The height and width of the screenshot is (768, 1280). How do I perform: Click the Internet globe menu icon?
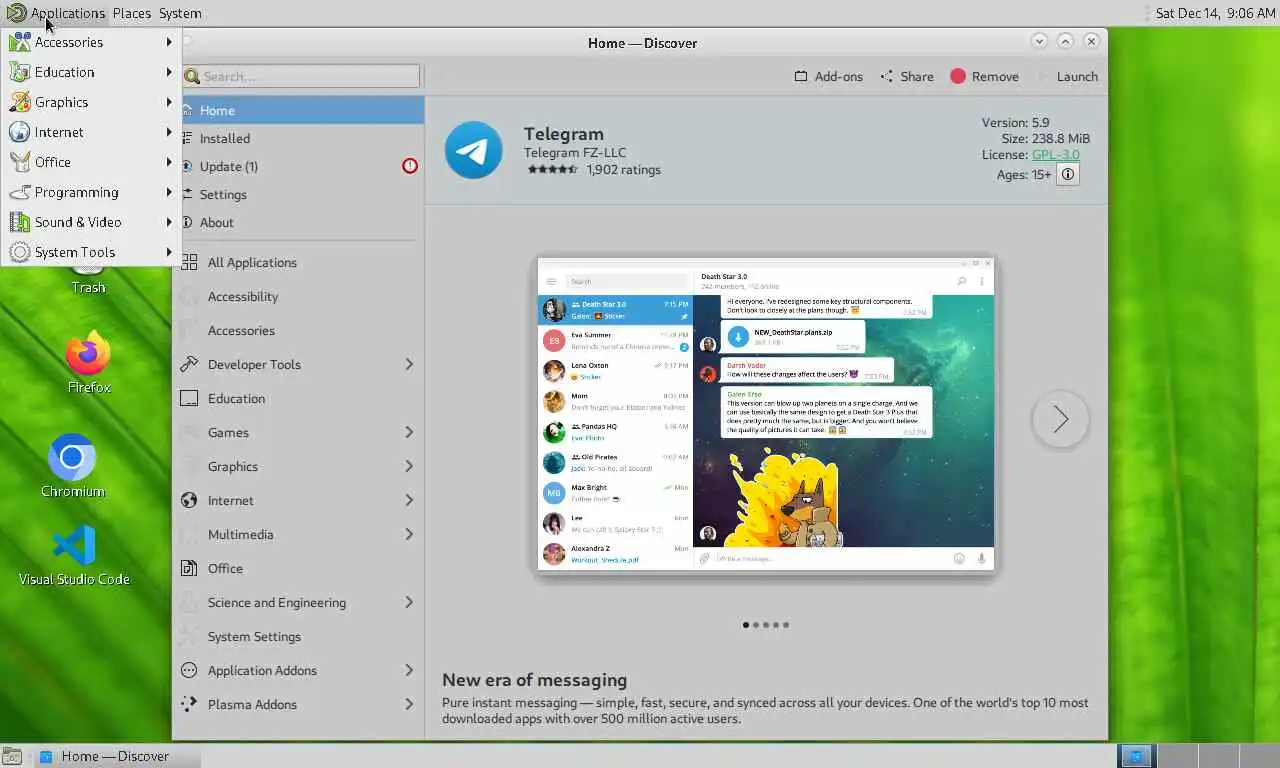(x=19, y=132)
